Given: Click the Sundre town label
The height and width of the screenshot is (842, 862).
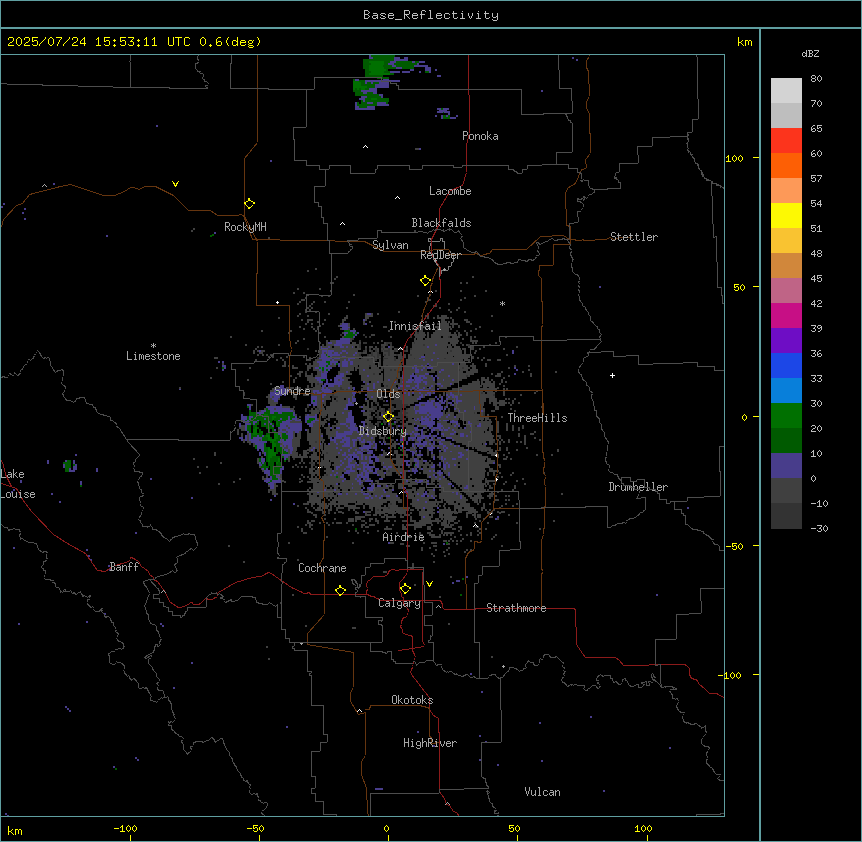Looking at the screenshot, I should click(x=292, y=391).
